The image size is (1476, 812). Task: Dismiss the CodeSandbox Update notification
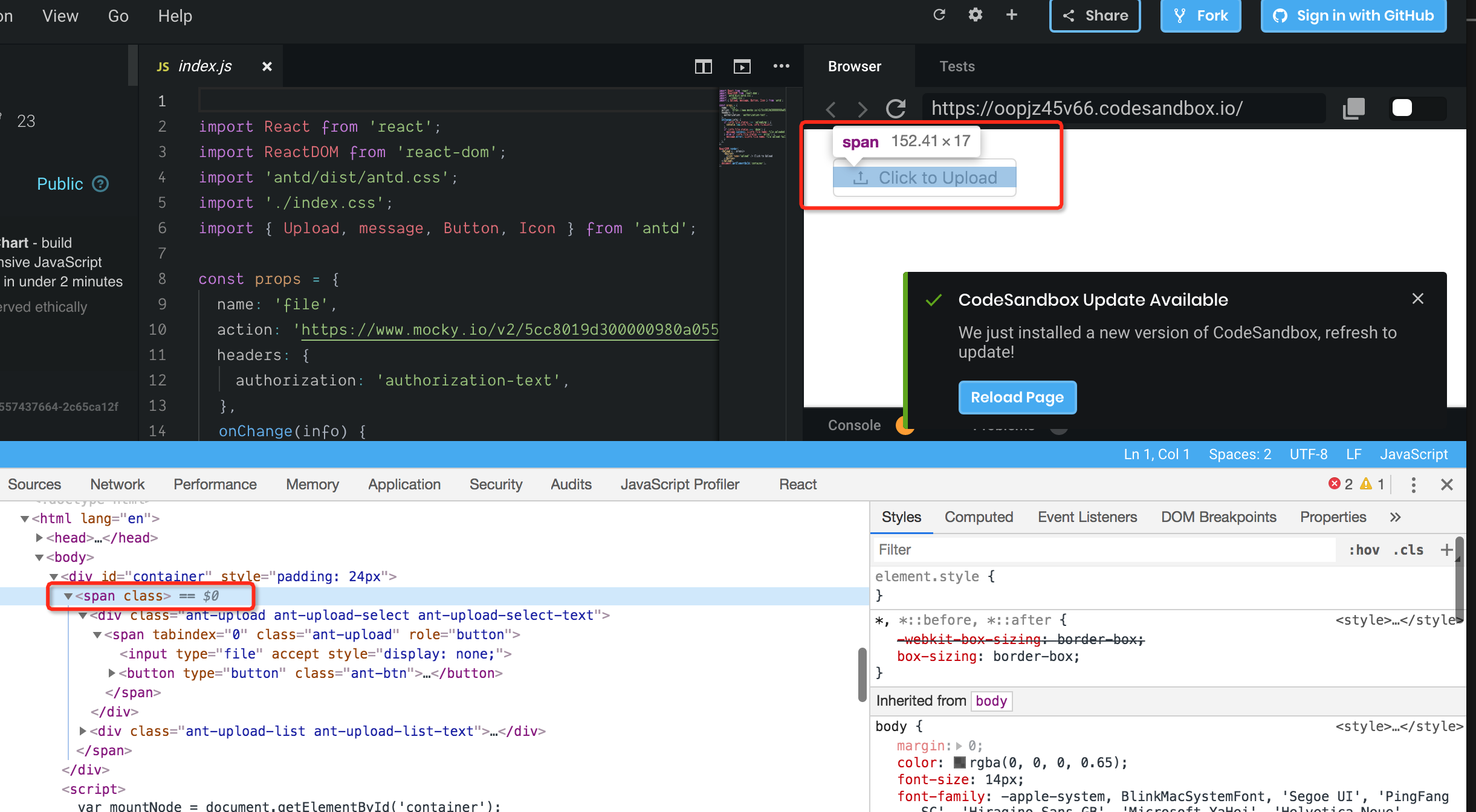1417,298
